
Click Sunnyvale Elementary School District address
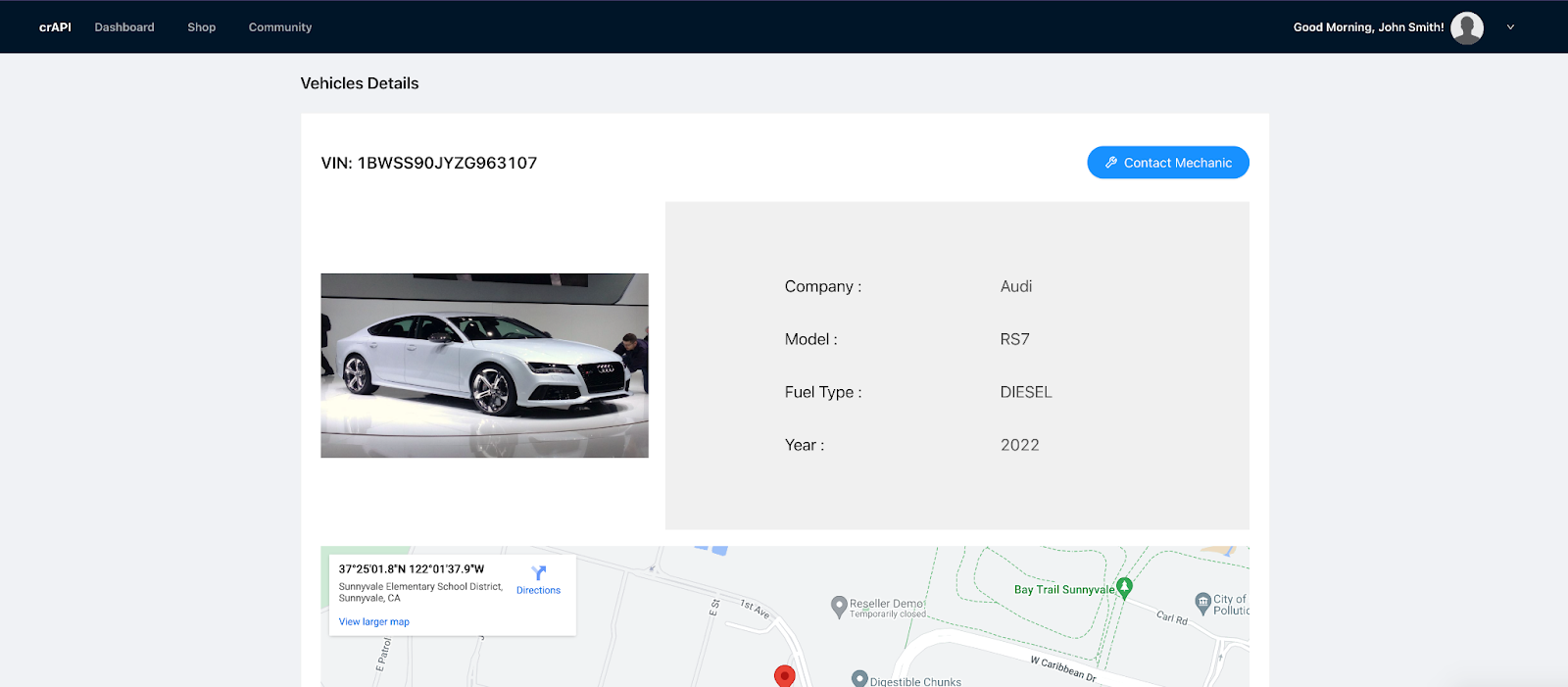click(420, 592)
